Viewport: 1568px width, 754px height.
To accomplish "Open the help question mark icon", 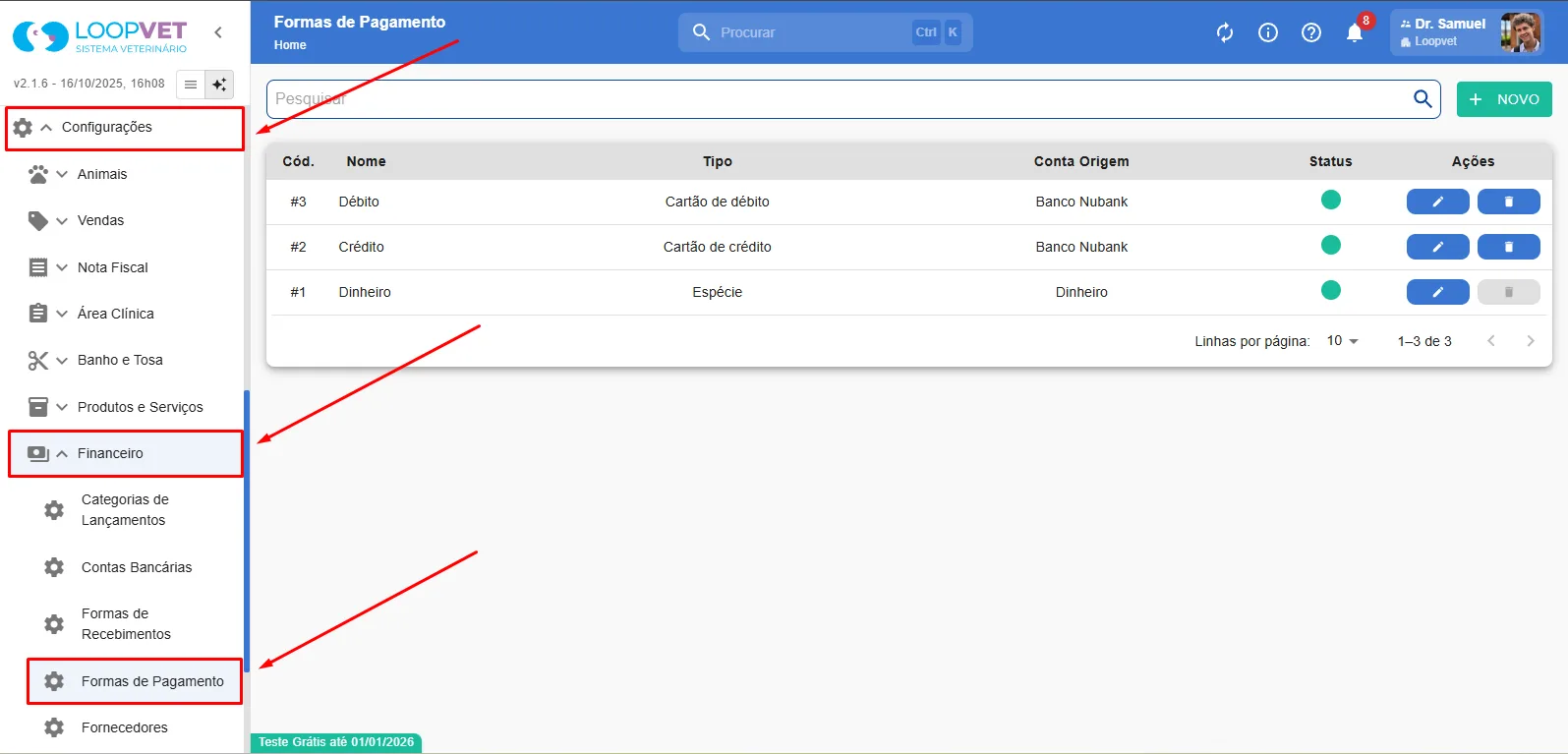I will click(1311, 32).
